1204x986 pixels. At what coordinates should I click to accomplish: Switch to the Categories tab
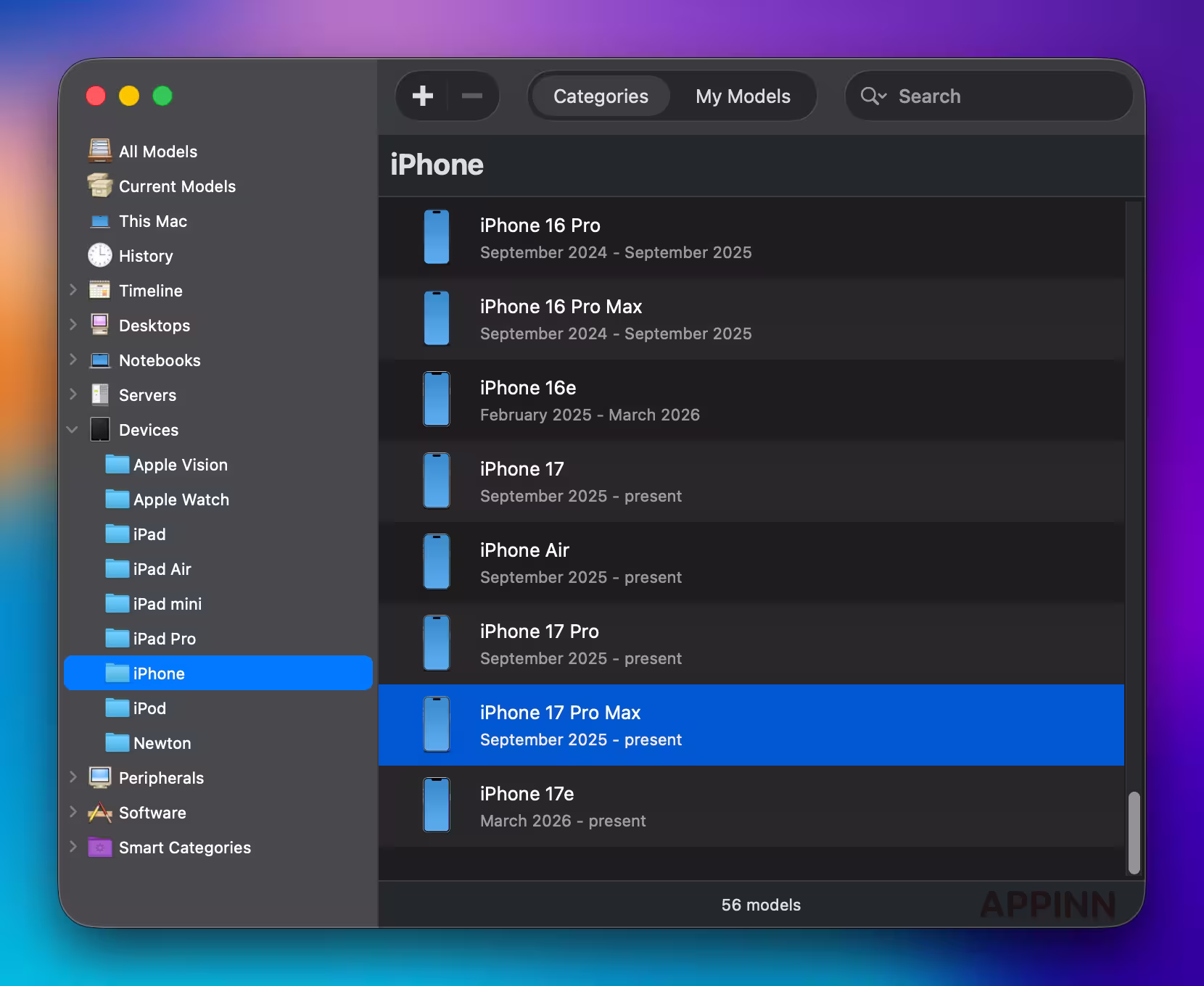click(x=601, y=96)
